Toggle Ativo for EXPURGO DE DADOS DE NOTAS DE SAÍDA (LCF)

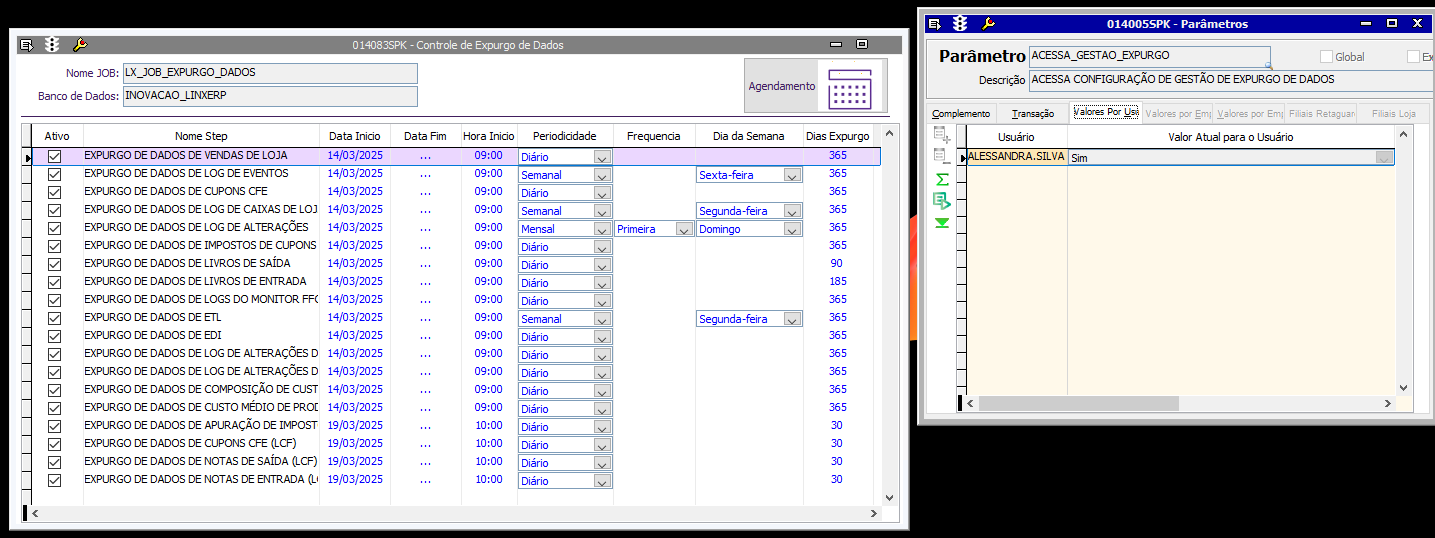tap(55, 462)
